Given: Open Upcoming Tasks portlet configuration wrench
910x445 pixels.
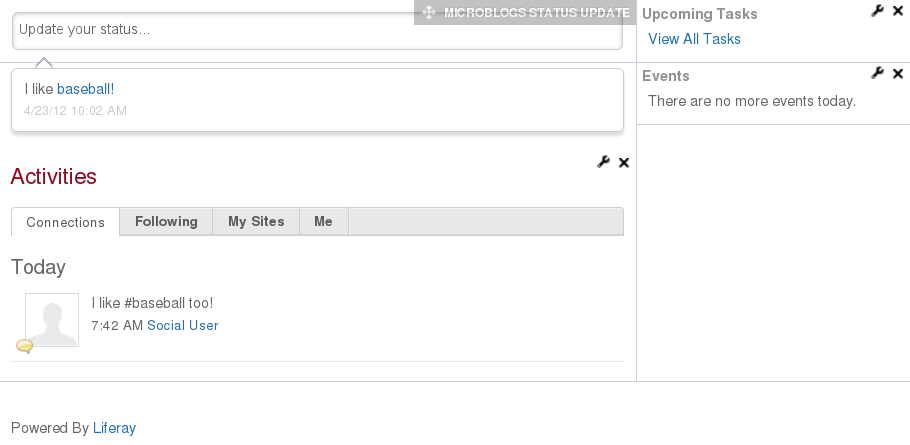Looking at the screenshot, I should [x=878, y=10].
